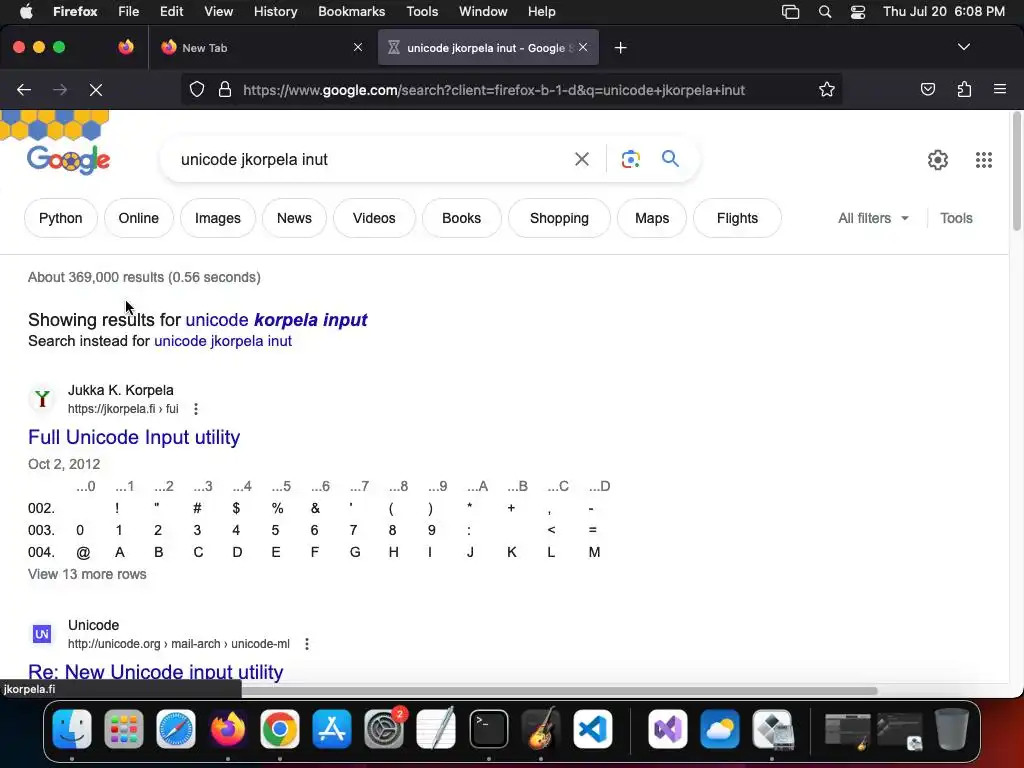Focus the URL address bar
Screen dimensions: 1024x768
click(x=494, y=89)
